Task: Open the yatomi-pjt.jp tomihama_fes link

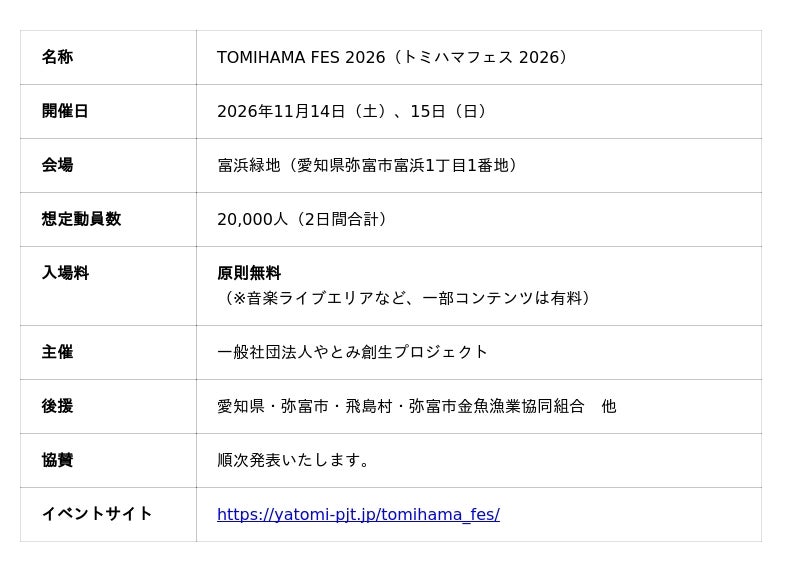Action: 358,514
